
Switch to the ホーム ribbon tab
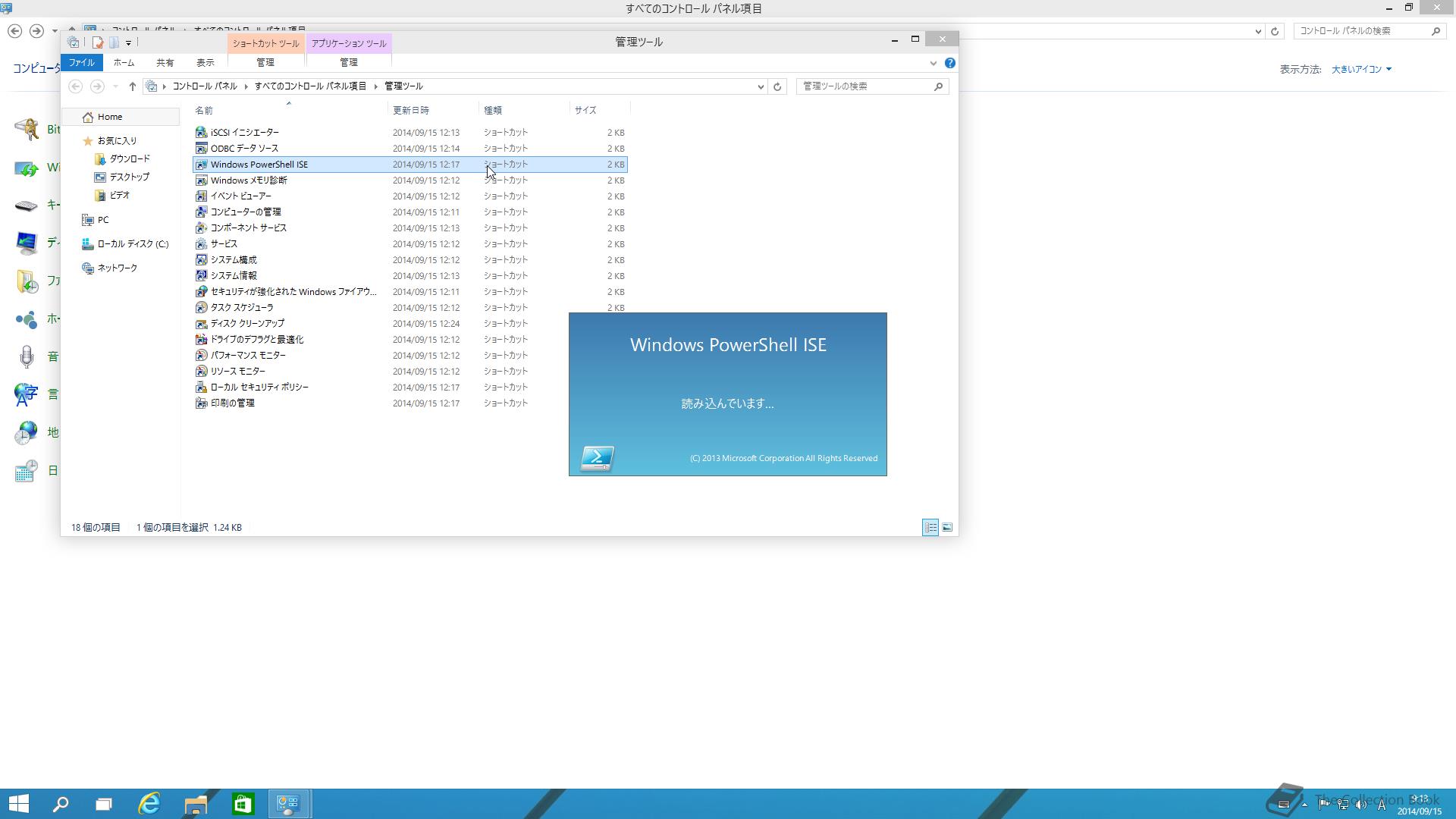pyautogui.click(x=124, y=63)
